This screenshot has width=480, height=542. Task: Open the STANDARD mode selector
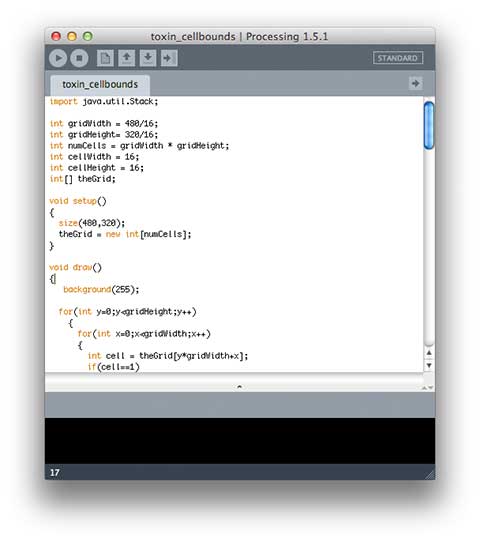(x=398, y=58)
